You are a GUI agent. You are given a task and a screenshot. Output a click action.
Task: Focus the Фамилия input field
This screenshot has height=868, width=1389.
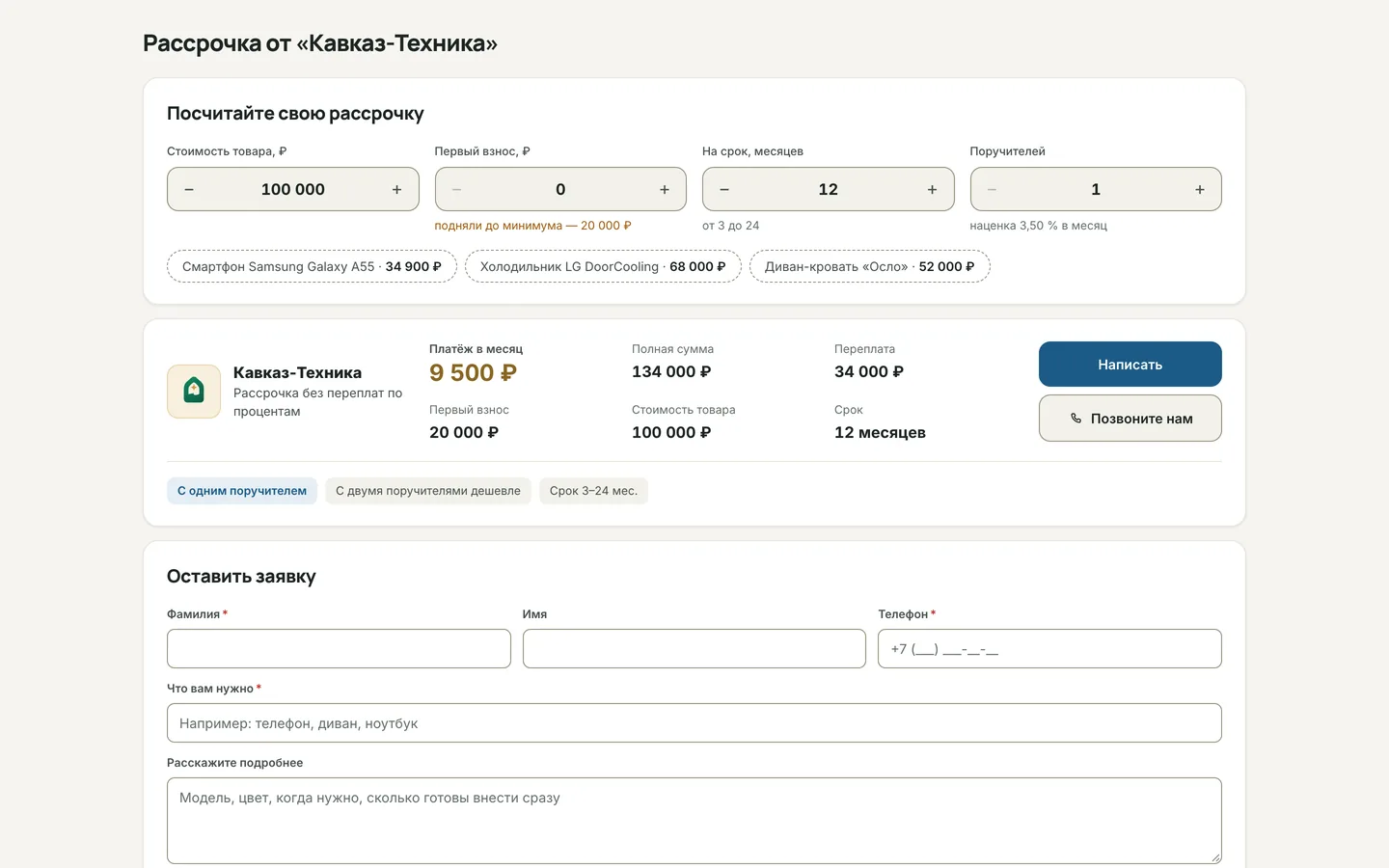click(339, 649)
